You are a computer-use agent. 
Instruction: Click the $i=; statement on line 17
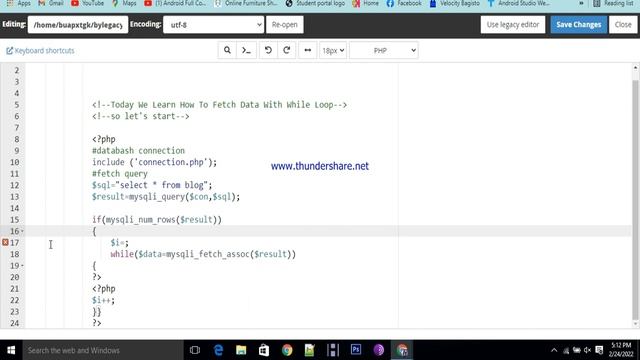(119, 242)
